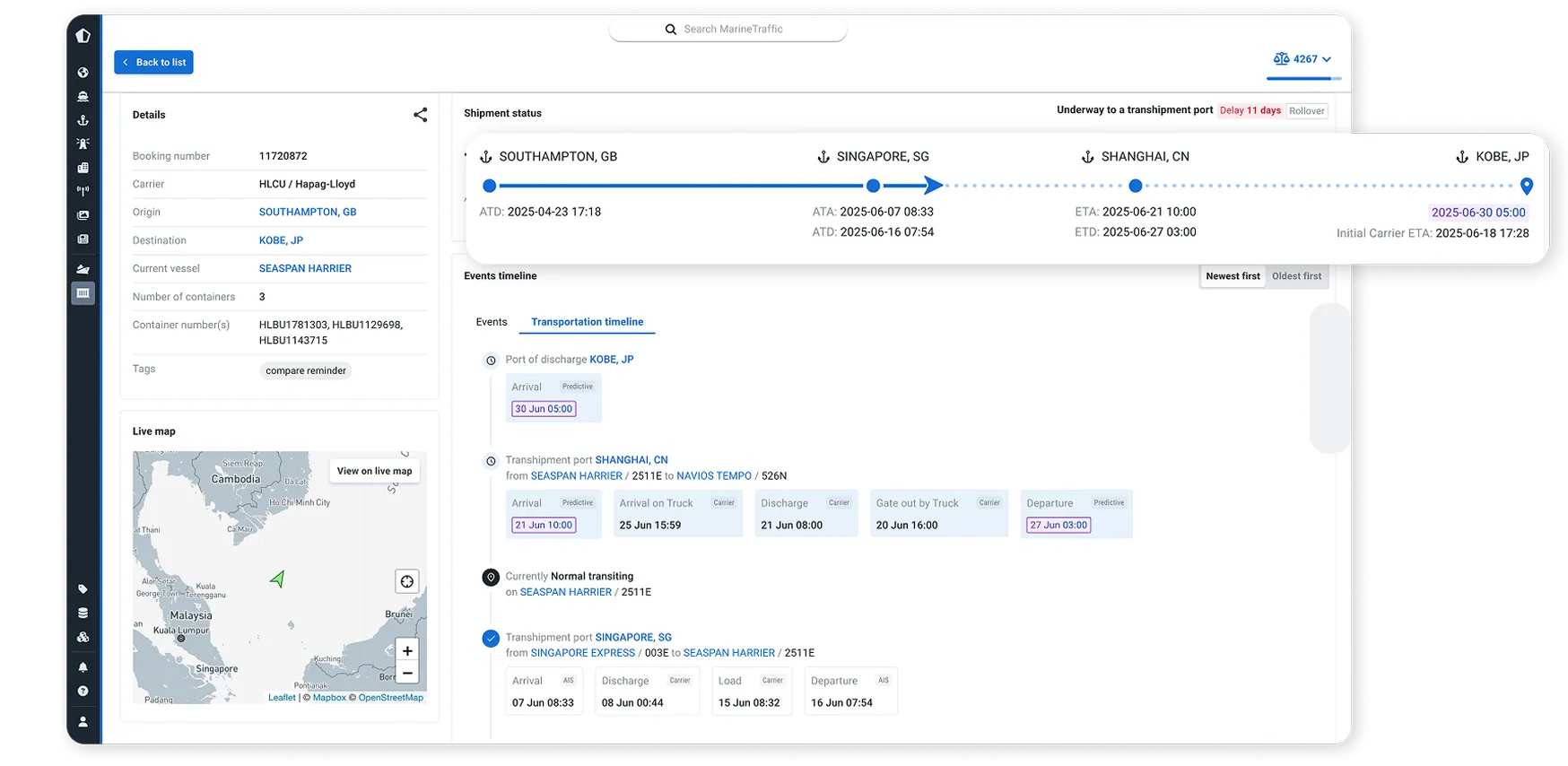Click the 30 Jun 05:00 predictive arrival
Image resolution: width=1568 pixels, height=766 pixels.
point(544,409)
